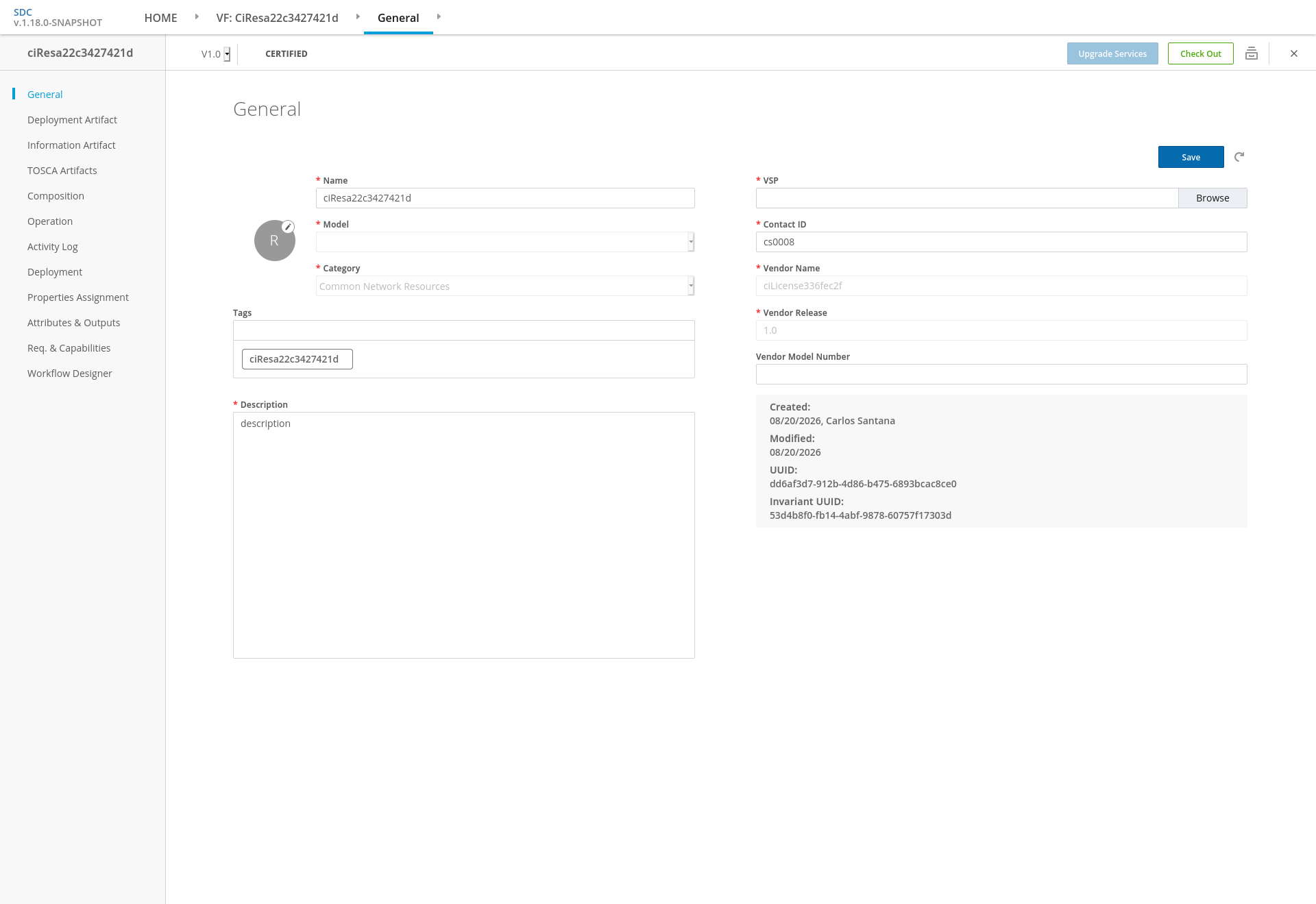Click the CERTIFIED status label

286,54
